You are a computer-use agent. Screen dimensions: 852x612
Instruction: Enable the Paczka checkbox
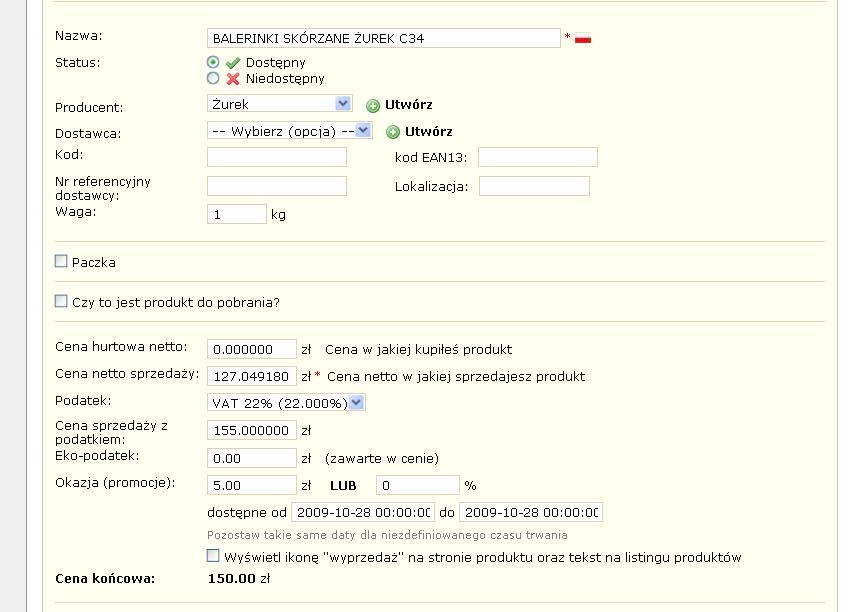[x=61, y=261]
